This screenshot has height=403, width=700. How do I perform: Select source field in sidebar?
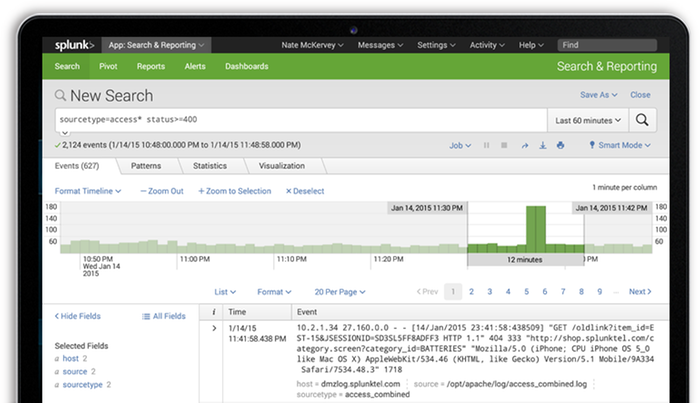(x=75, y=371)
